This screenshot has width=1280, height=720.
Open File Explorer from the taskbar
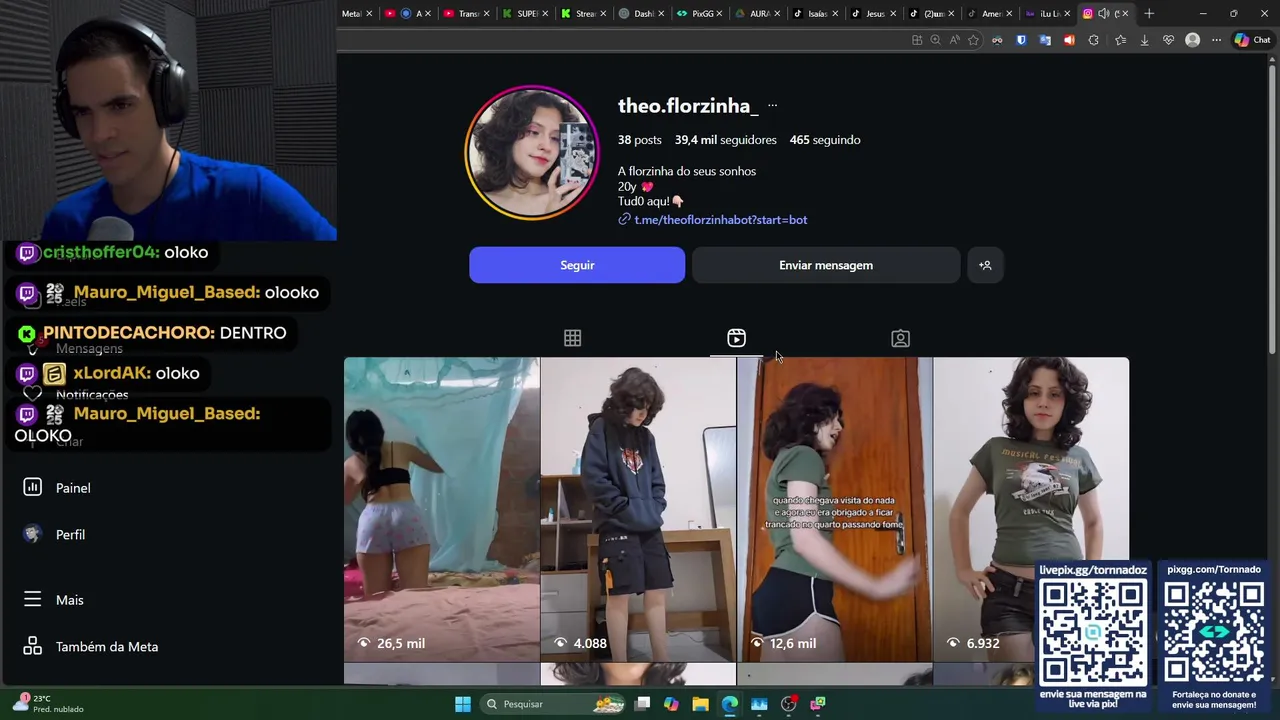[700, 704]
